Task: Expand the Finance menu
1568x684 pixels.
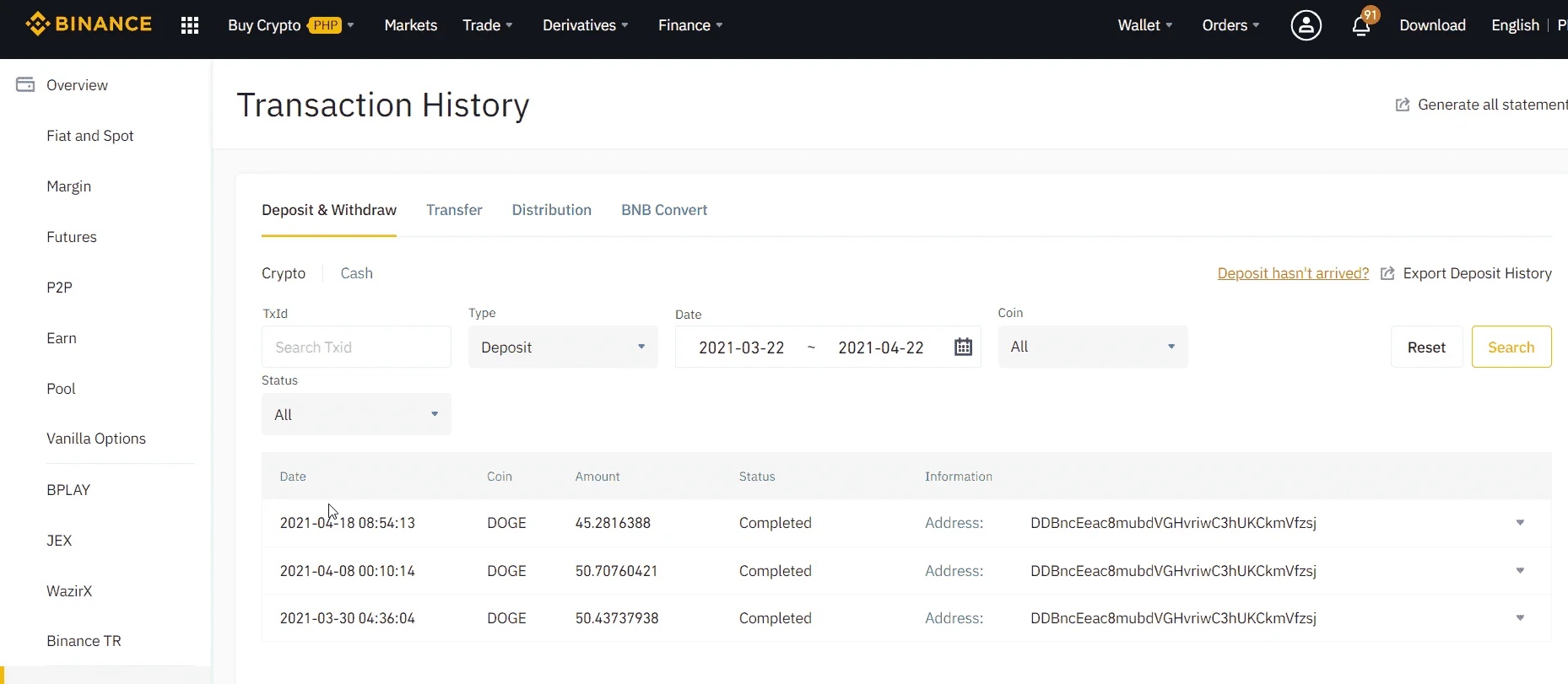Action: 690,25
